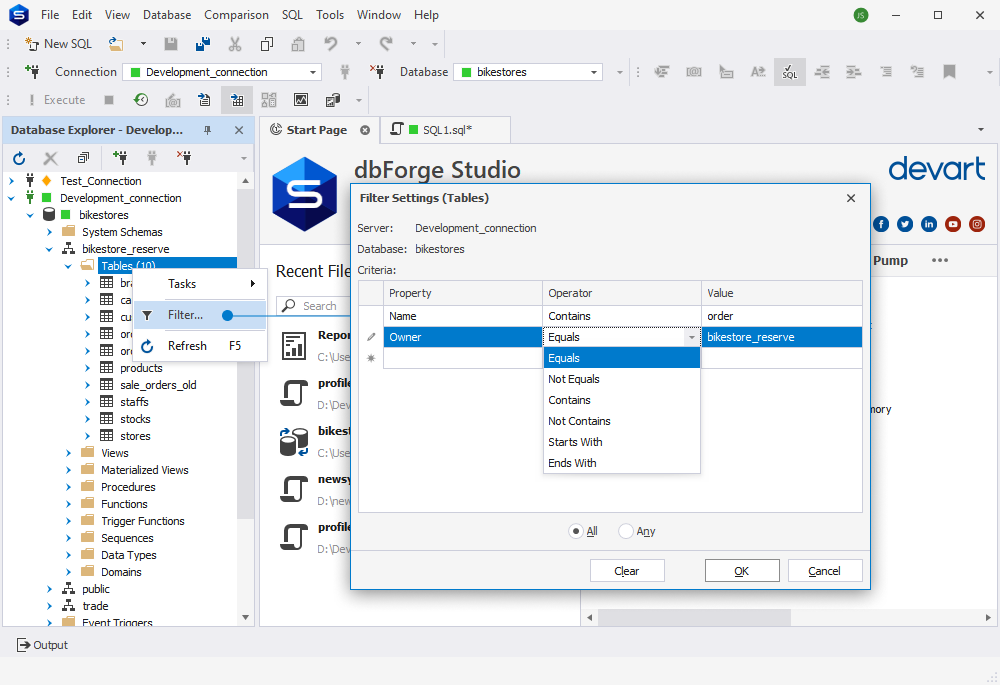1000x685 pixels.
Task: Click the Name property cell
Action: coord(462,316)
